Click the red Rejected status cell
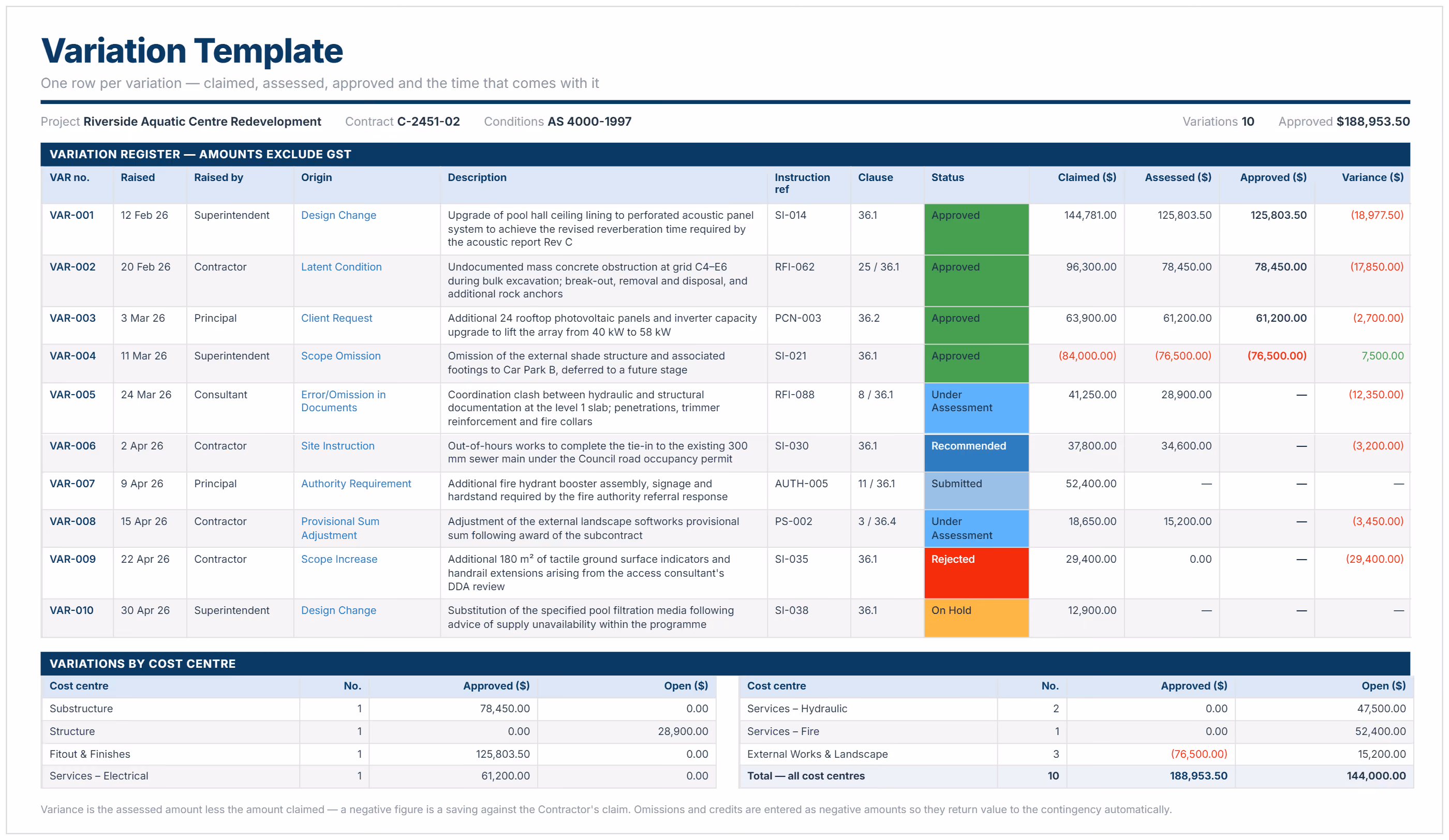 coord(977,574)
